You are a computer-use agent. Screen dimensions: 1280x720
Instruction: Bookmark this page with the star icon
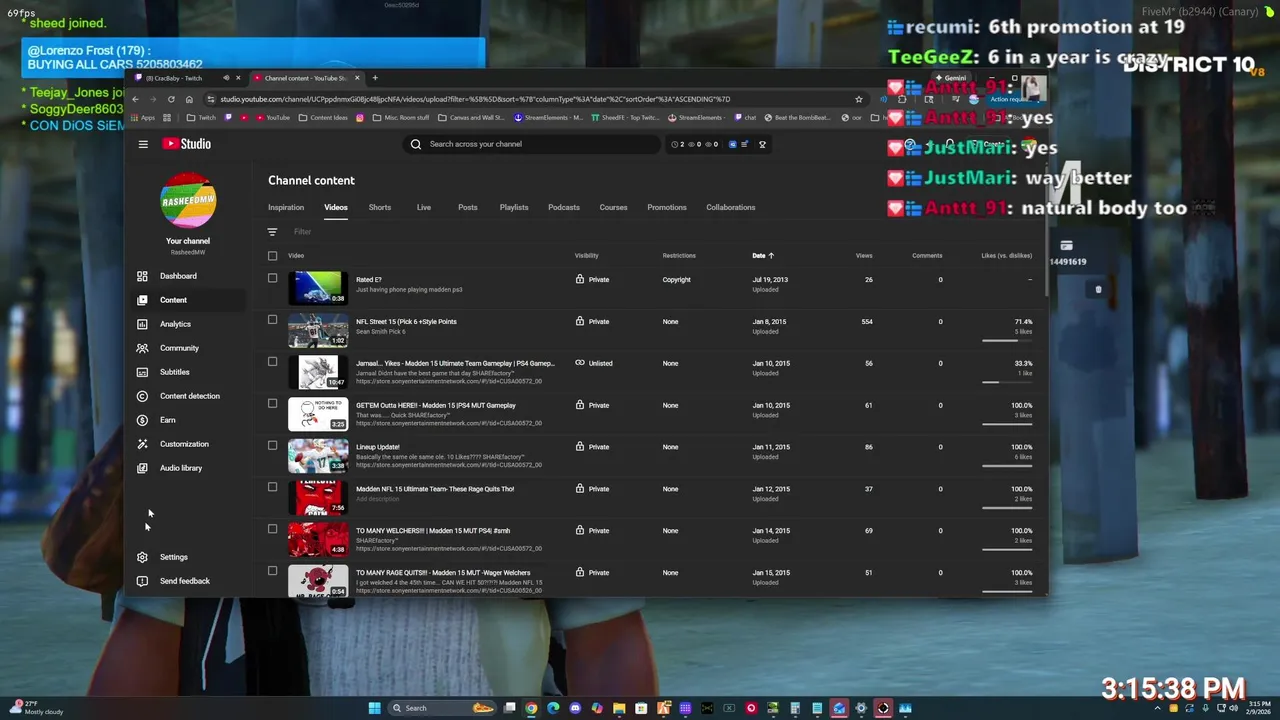tap(858, 99)
